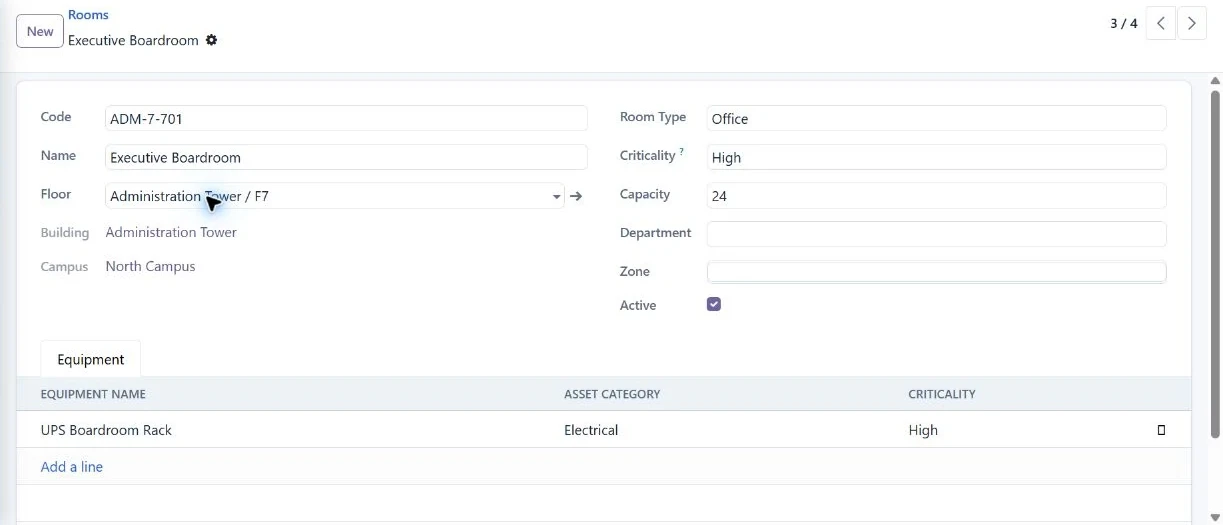The height and width of the screenshot is (525, 1223).
Task: Click the scrollbar down arrow
Action: pos(1215,517)
